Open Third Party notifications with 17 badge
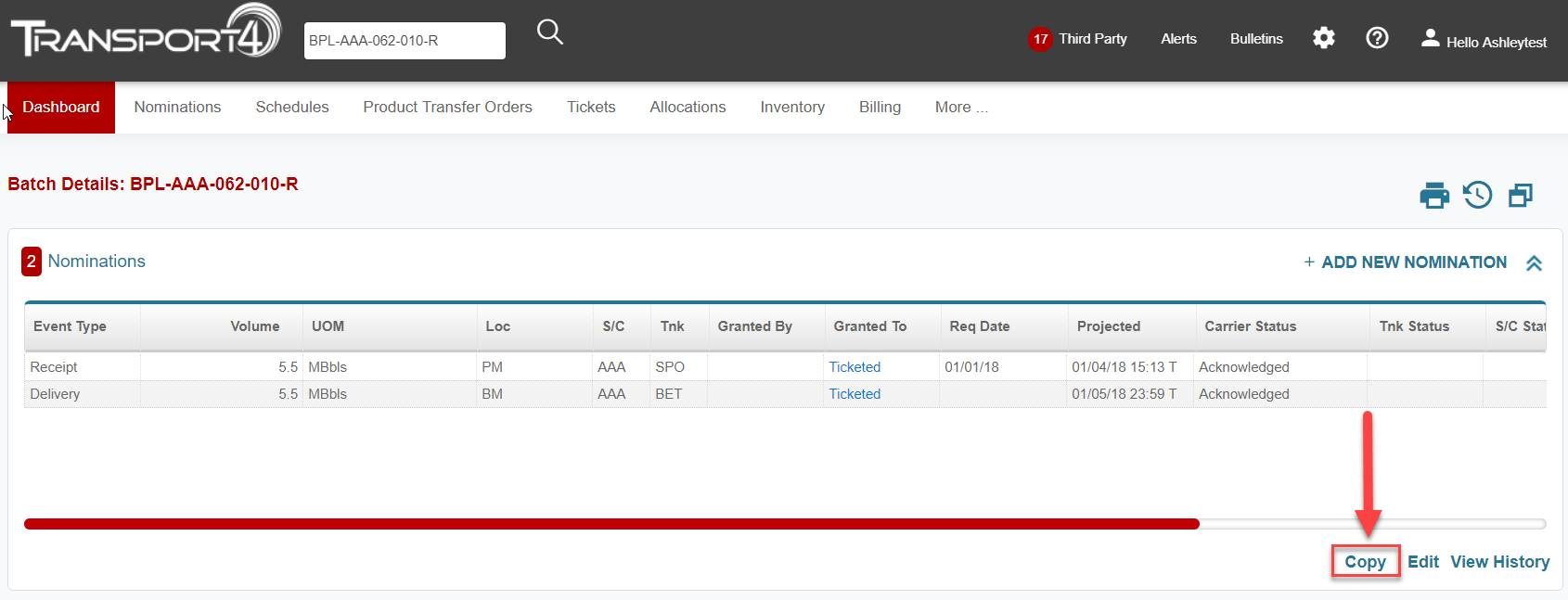Image resolution: width=1568 pixels, height=600 pixels. pyautogui.click(x=1078, y=39)
